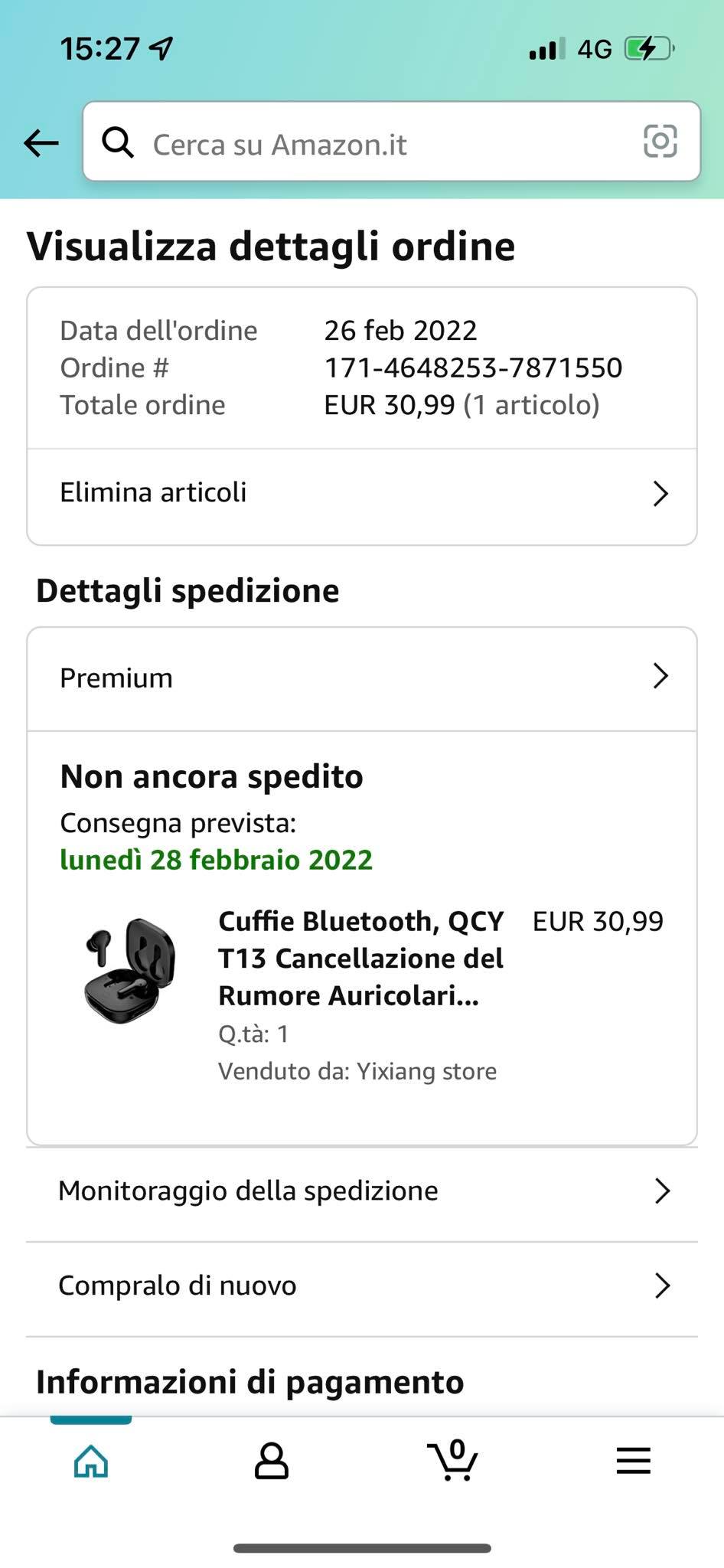Open the account profile icon
Viewport: 724px width, 1568px height.
(271, 1461)
